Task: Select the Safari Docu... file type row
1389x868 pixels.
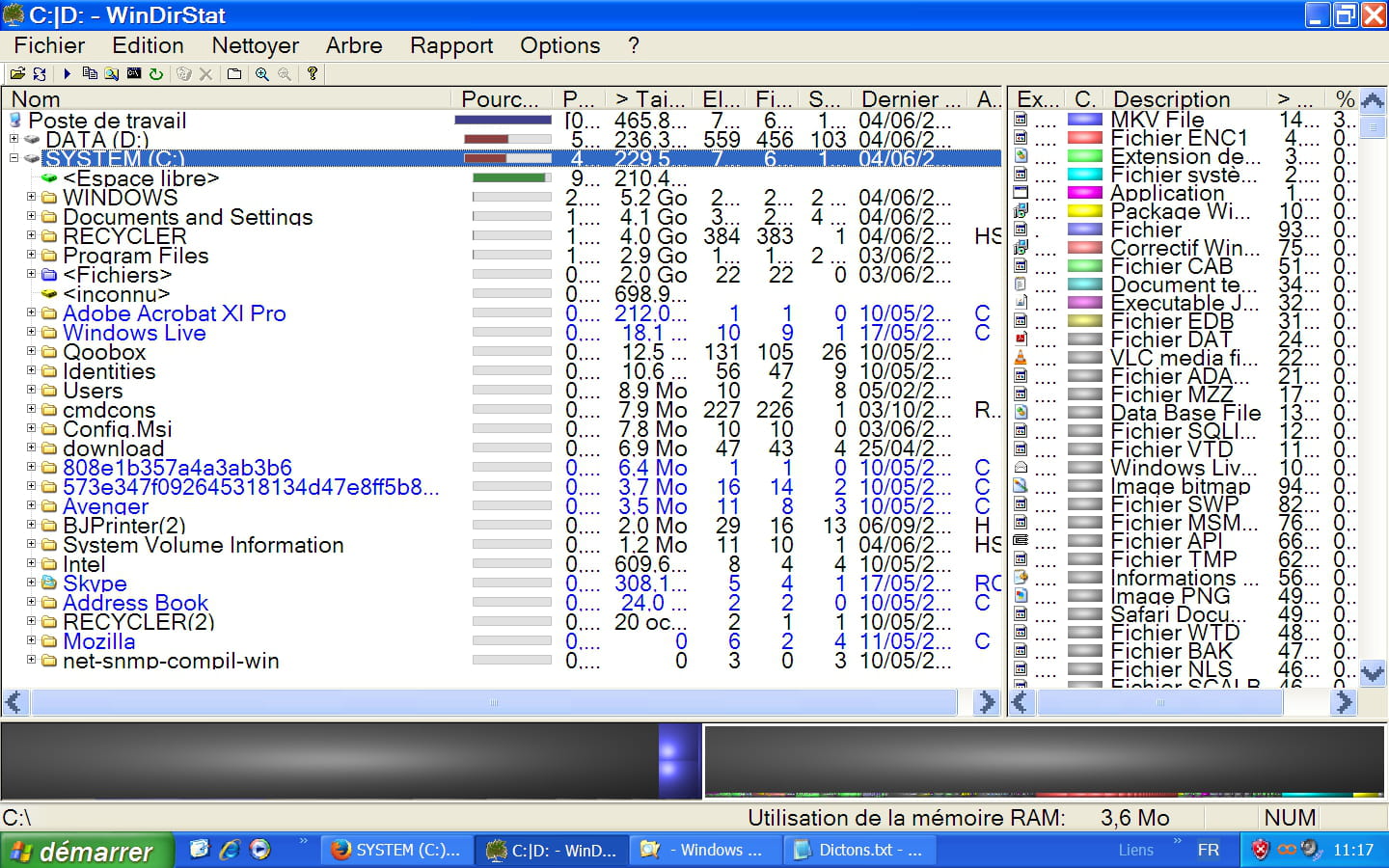Action: click(1185, 614)
